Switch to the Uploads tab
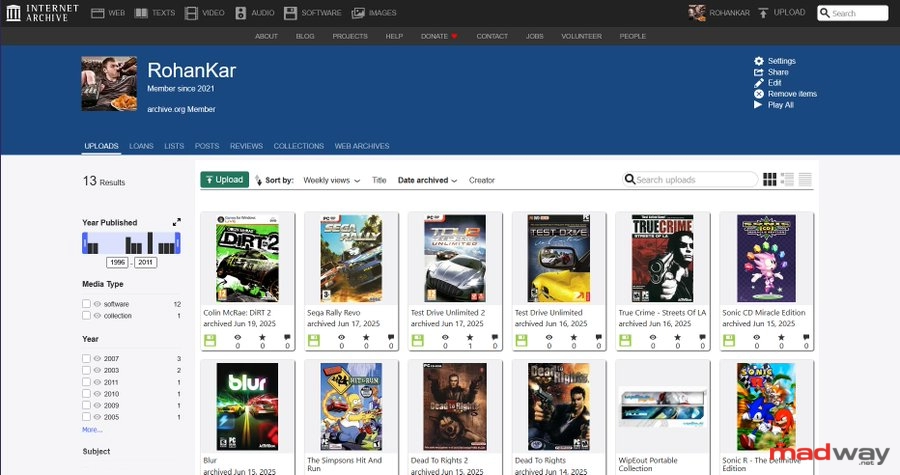The image size is (900, 475). (x=102, y=146)
